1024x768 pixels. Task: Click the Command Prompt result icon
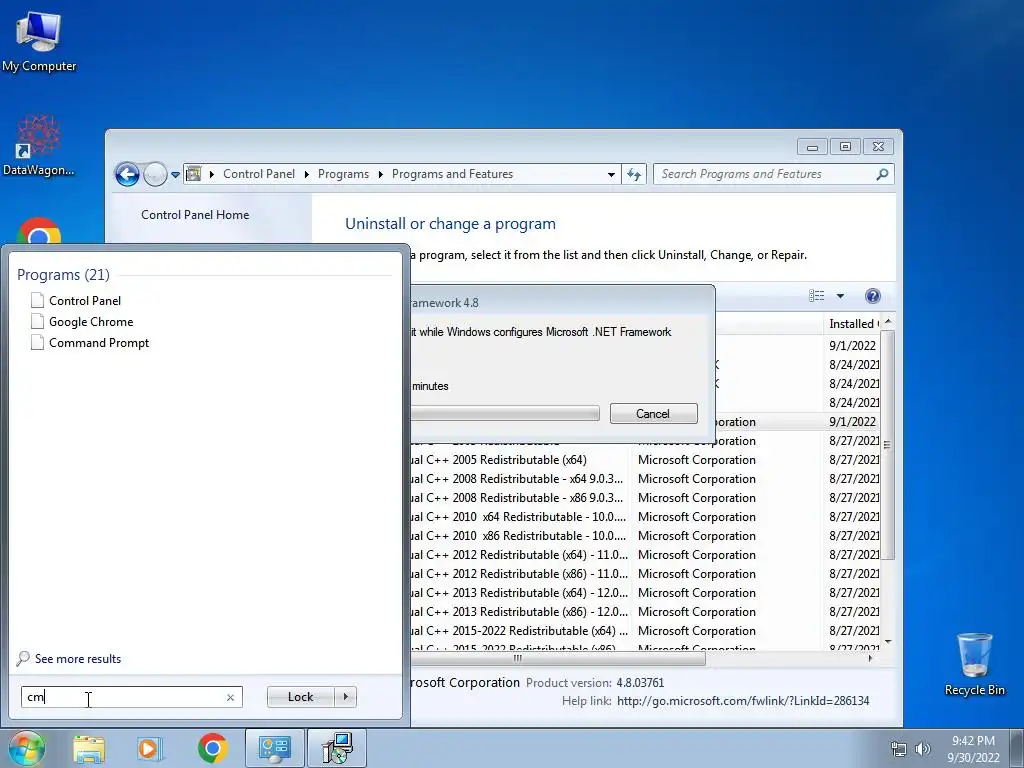pyautogui.click(x=37, y=342)
